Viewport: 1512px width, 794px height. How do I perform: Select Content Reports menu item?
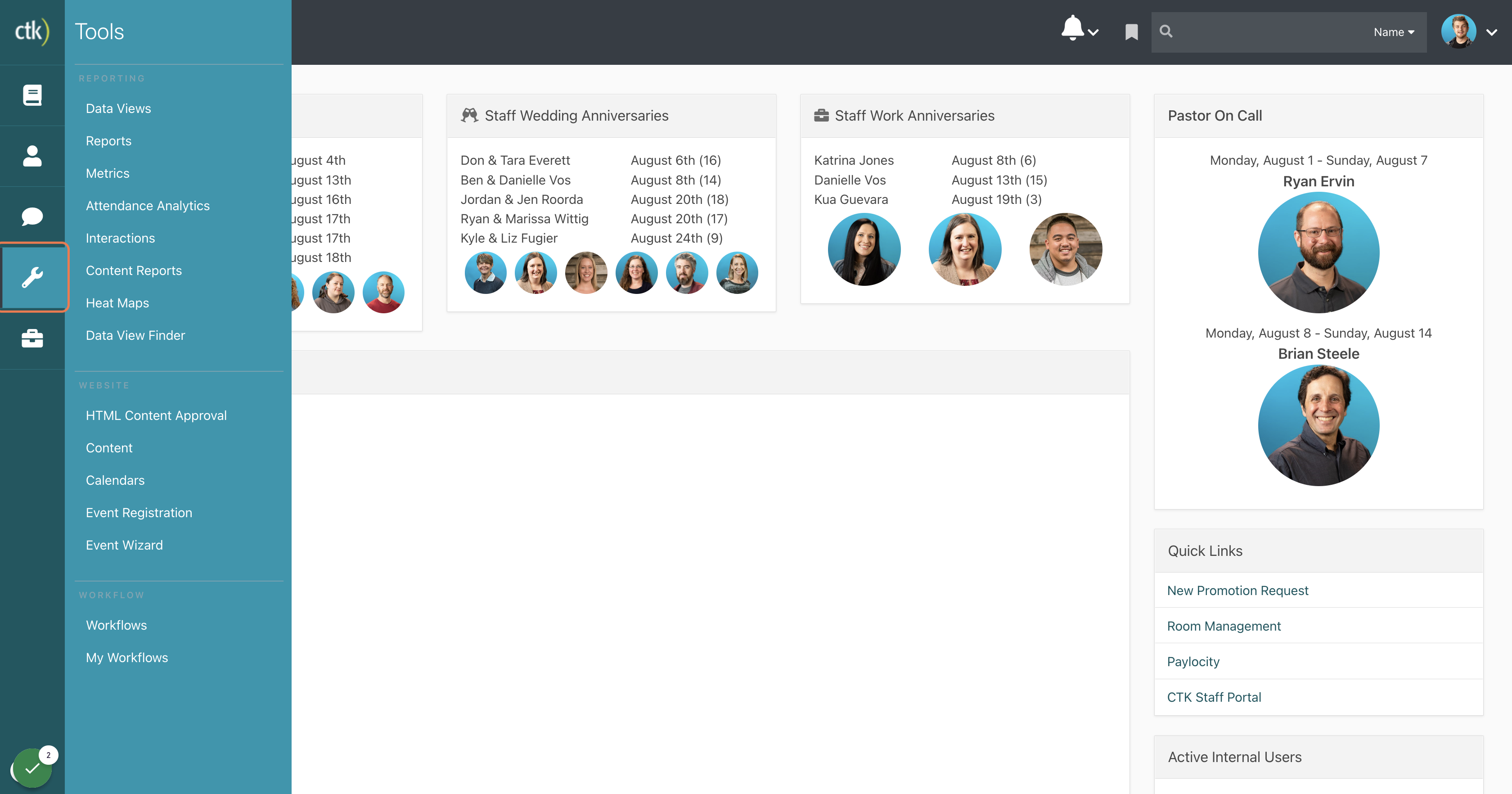pos(134,270)
